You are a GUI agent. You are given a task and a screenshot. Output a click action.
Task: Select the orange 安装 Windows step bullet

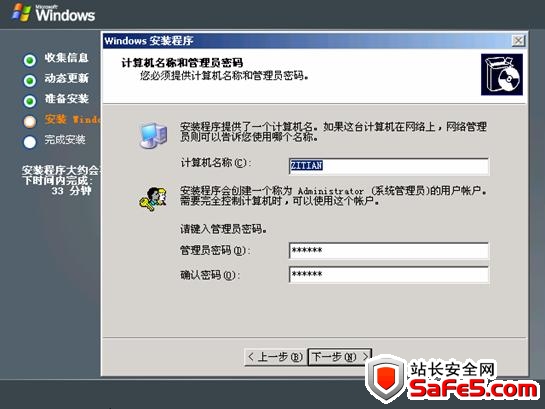[x=30, y=122]
